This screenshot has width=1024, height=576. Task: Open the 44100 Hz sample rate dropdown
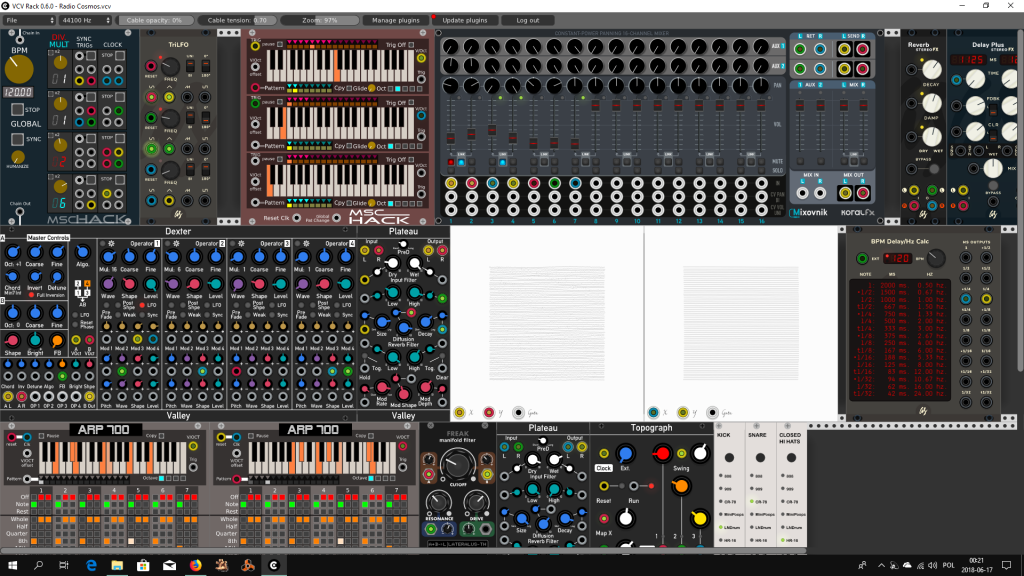(x=85, y=20)
